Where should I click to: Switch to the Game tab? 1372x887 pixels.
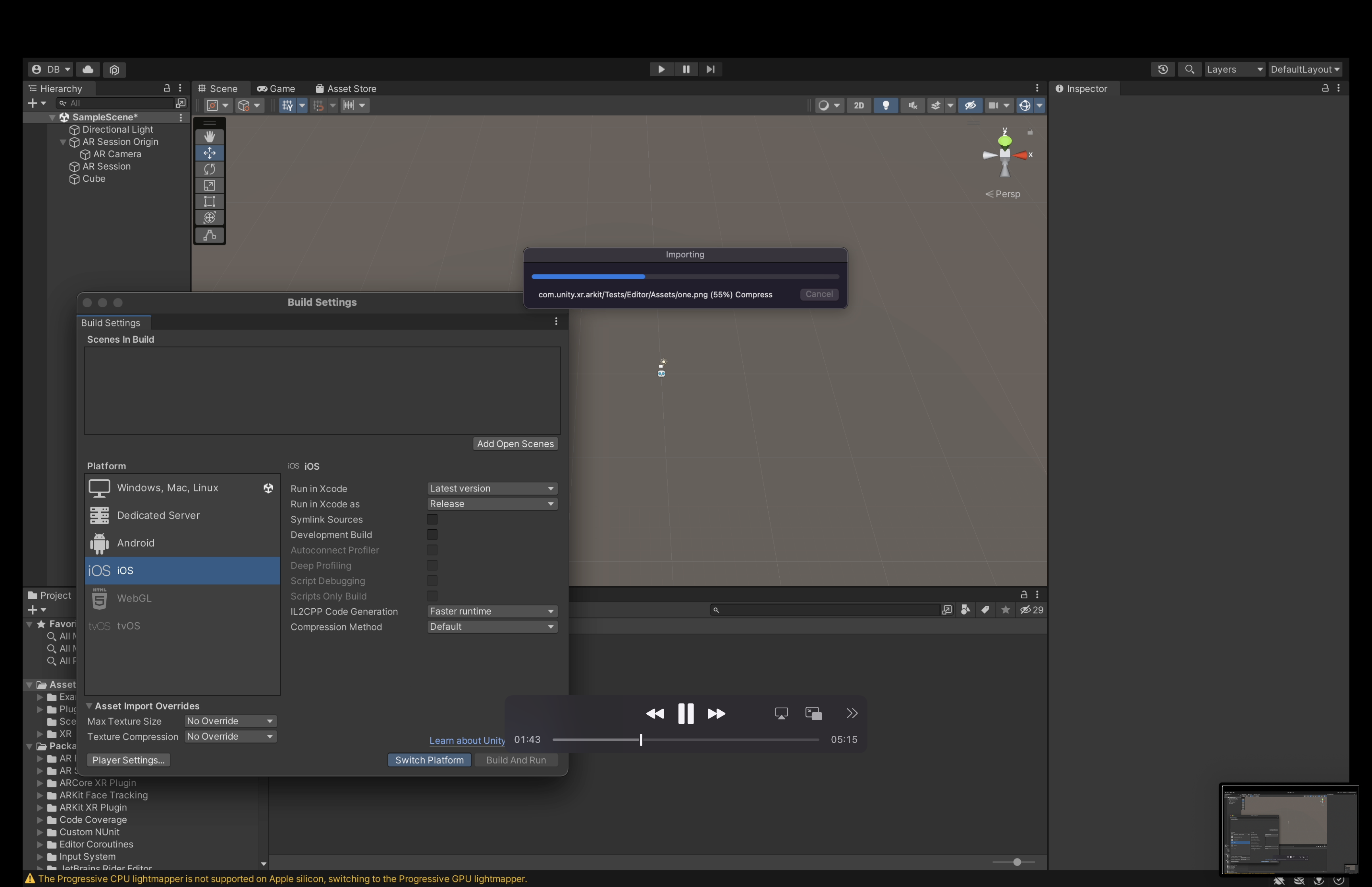point(276,89)
